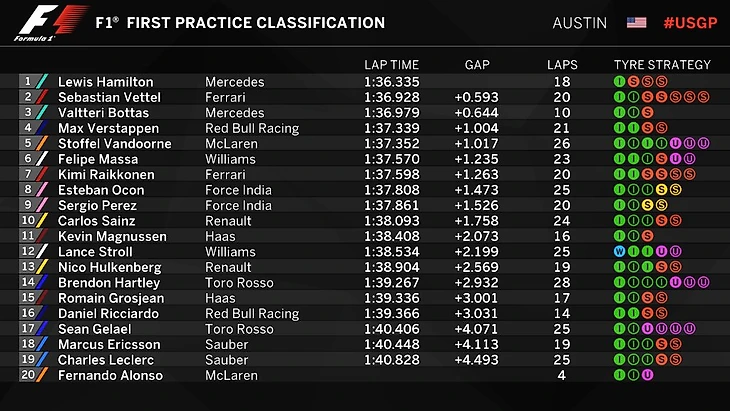Image resolution: width=730 pixels, height=411 pixels.
Task: Click the United States flag icon
Action: click(636, 22)
